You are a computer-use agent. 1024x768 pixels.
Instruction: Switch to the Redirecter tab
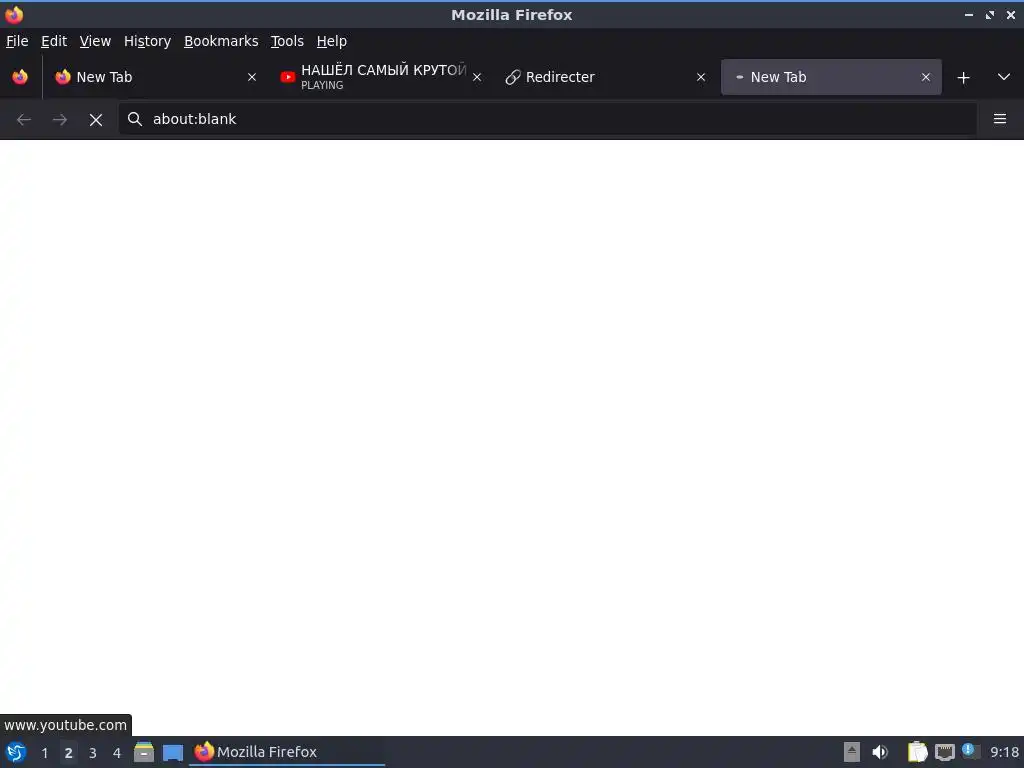click(x=606, y=77)
